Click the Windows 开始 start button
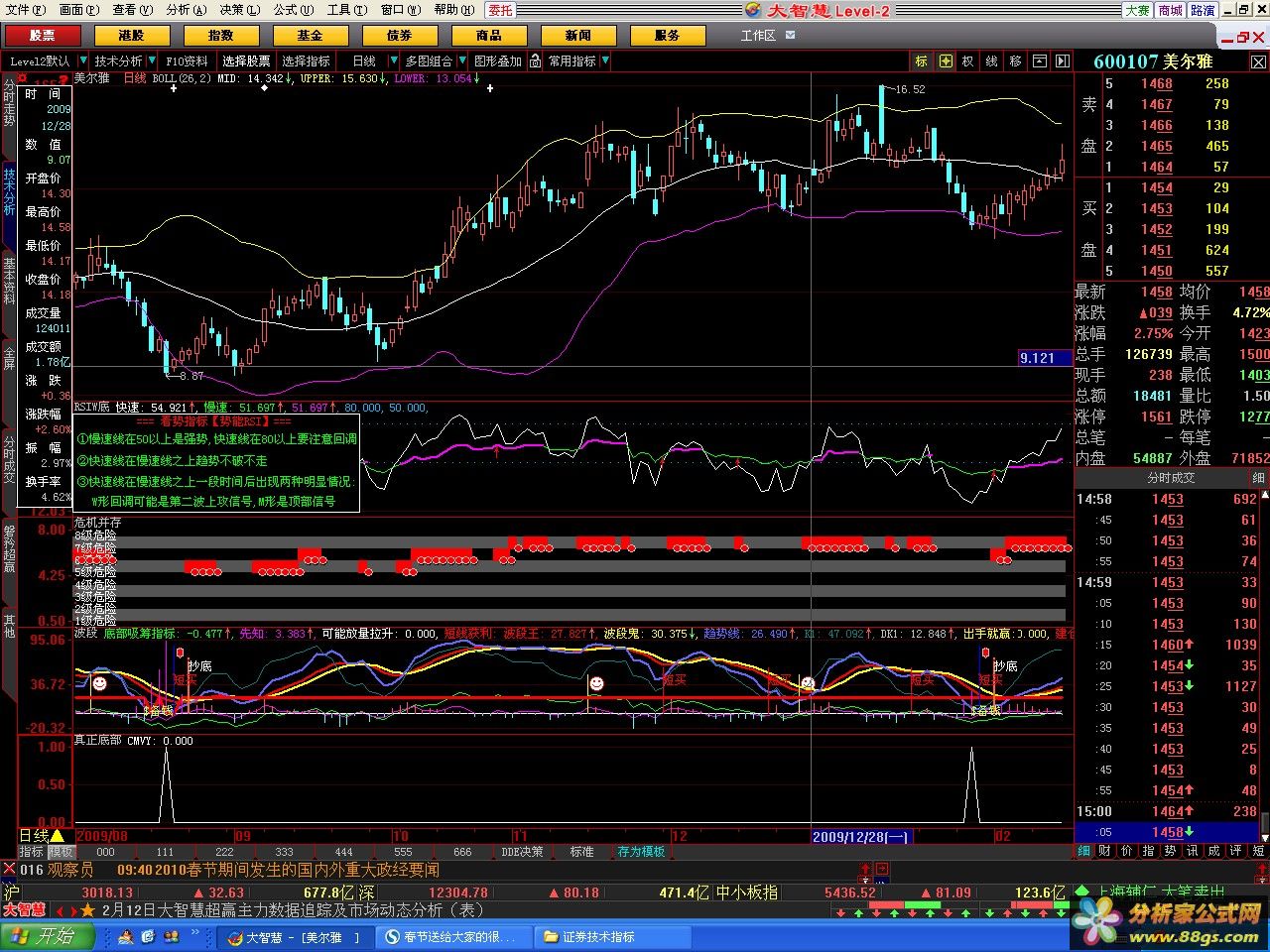Screen dimensions: 1270x952 [49, 937]
